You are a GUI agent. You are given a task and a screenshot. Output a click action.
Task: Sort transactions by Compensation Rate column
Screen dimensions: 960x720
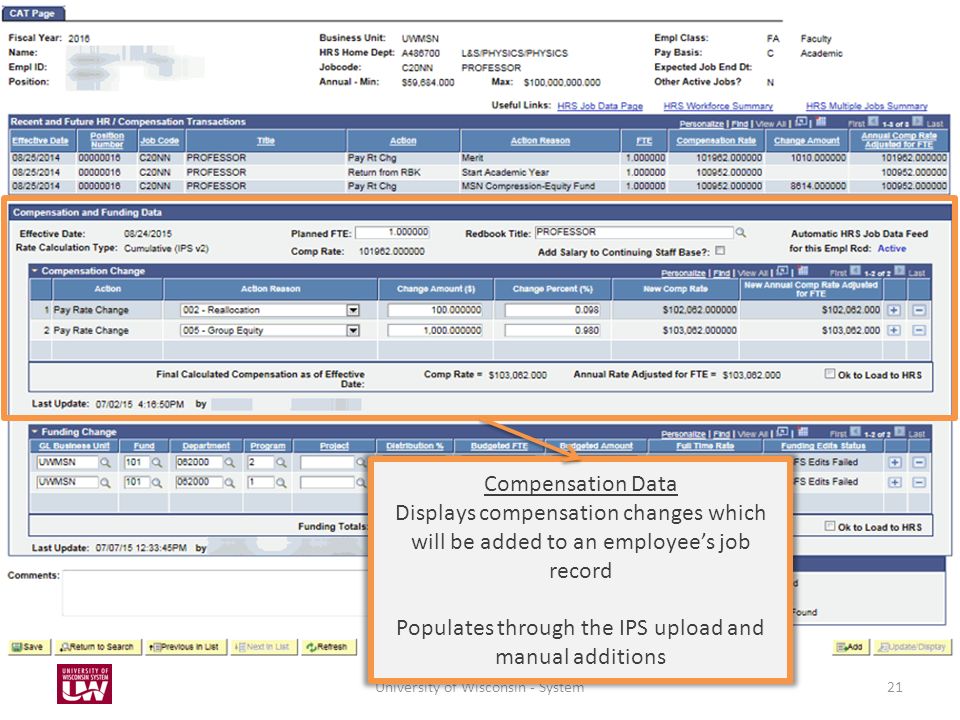(716, 141)
